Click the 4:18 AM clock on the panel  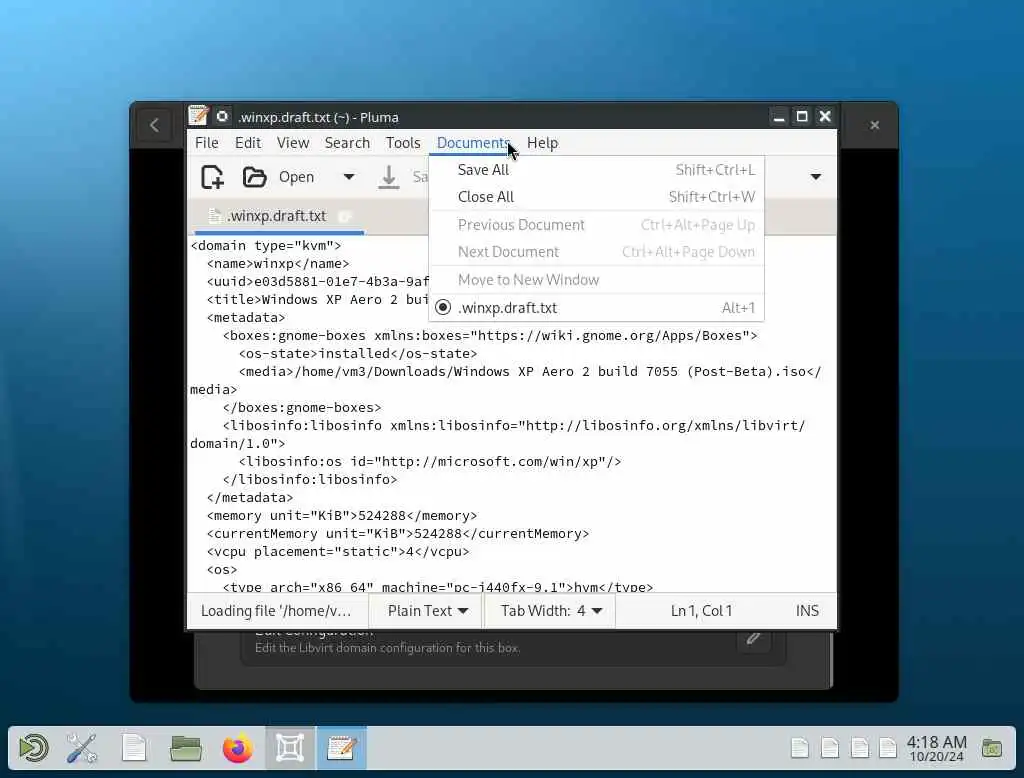[x=936, y=748]
